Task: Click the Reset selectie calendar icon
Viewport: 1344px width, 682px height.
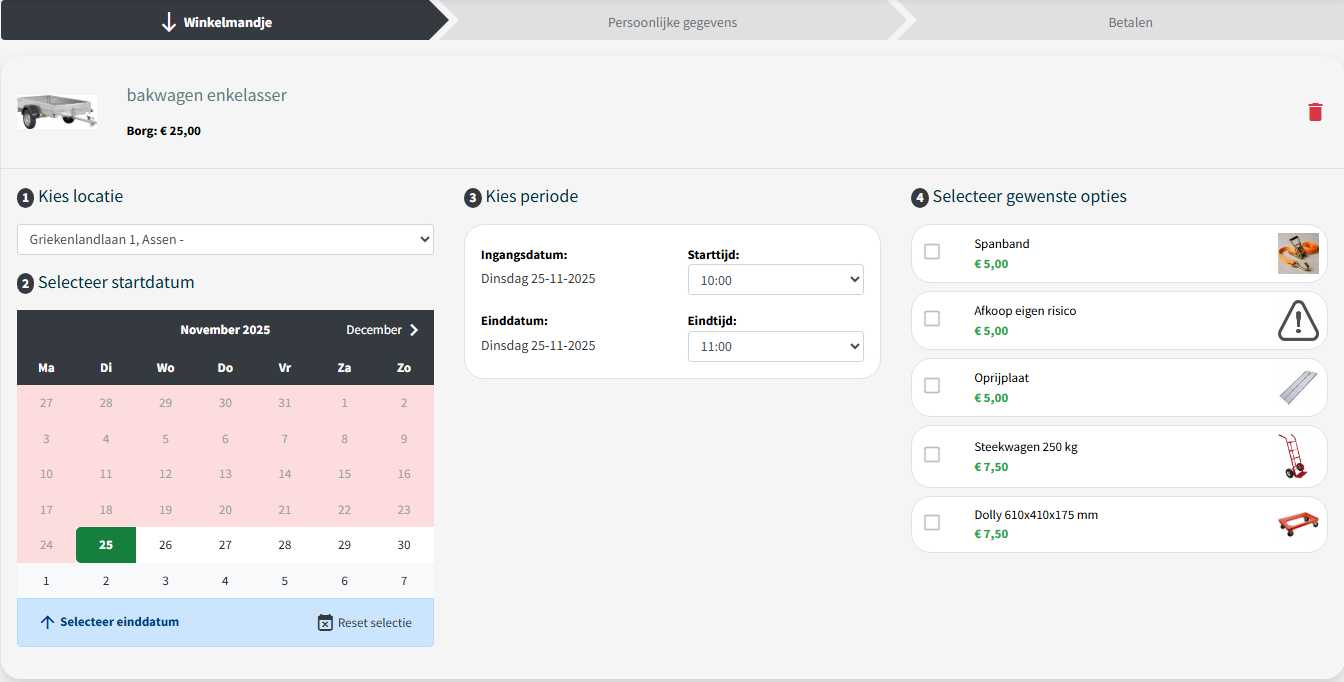Action: pos(325,623)
